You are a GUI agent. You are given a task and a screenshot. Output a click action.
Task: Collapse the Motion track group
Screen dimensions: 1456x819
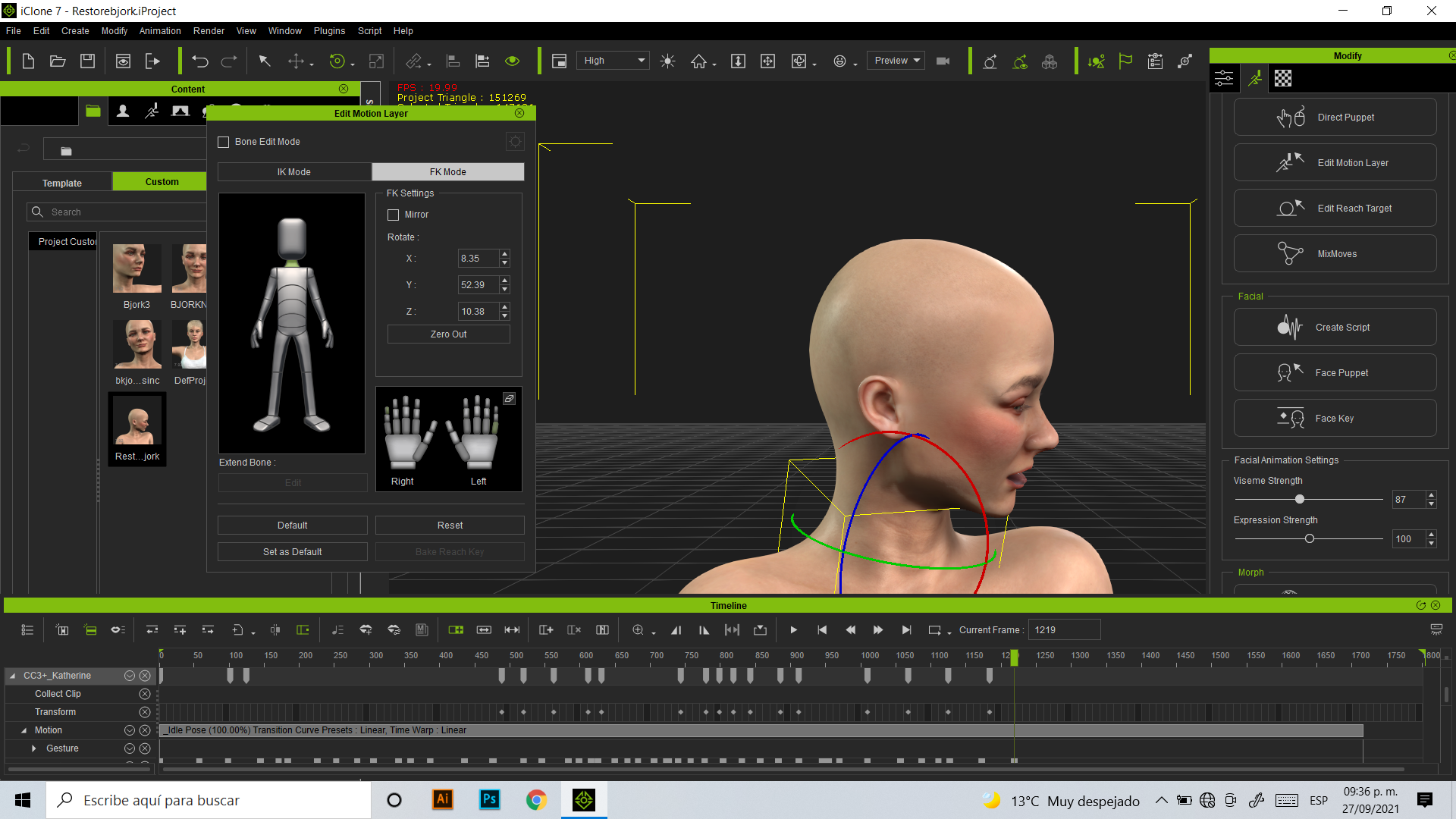24,730
